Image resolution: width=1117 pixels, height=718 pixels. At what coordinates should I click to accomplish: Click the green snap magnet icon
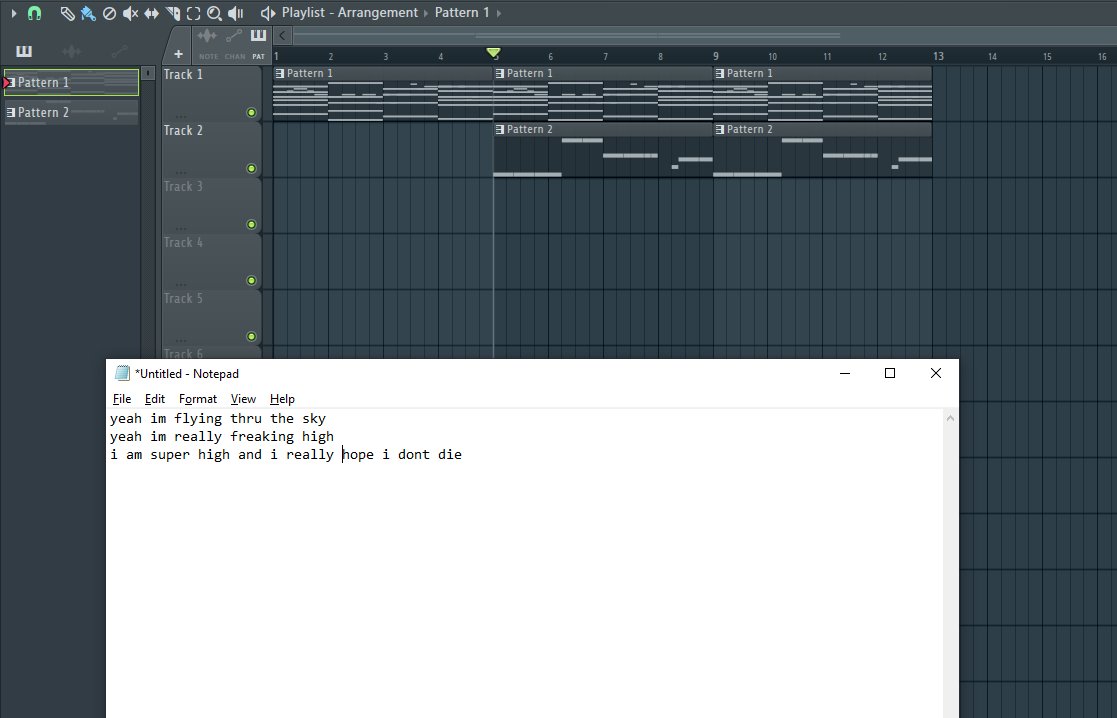pos(32,14)
